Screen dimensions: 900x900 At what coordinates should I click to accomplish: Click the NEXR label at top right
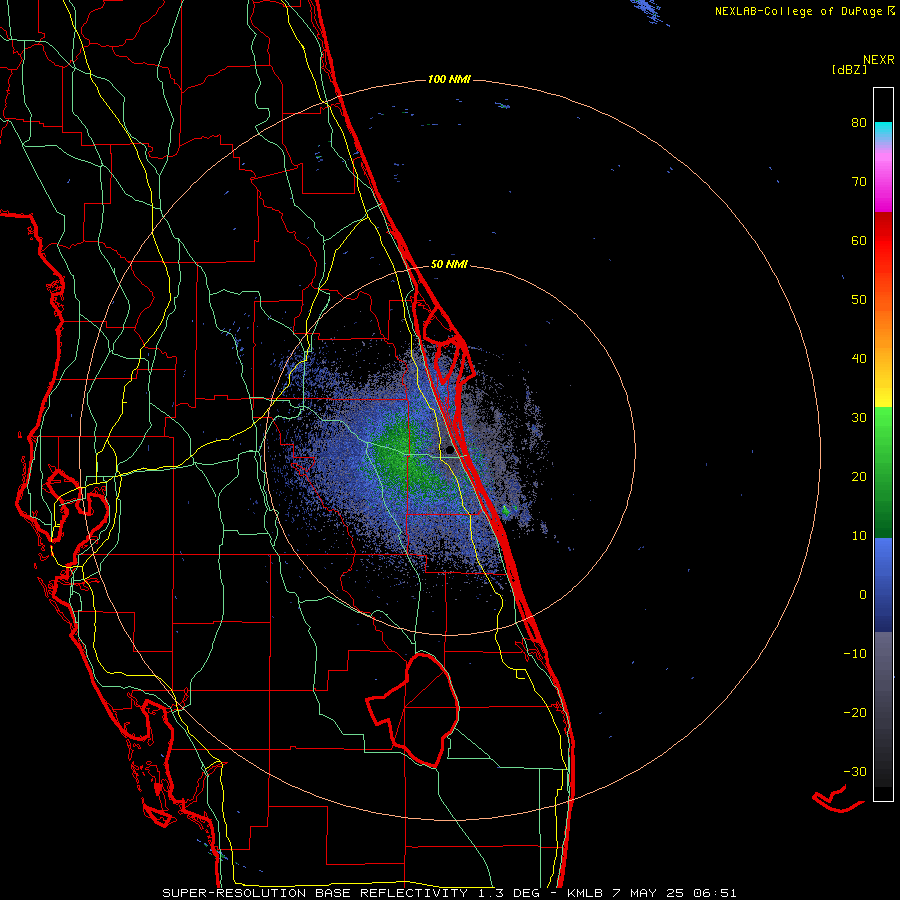tap(879, 59)
